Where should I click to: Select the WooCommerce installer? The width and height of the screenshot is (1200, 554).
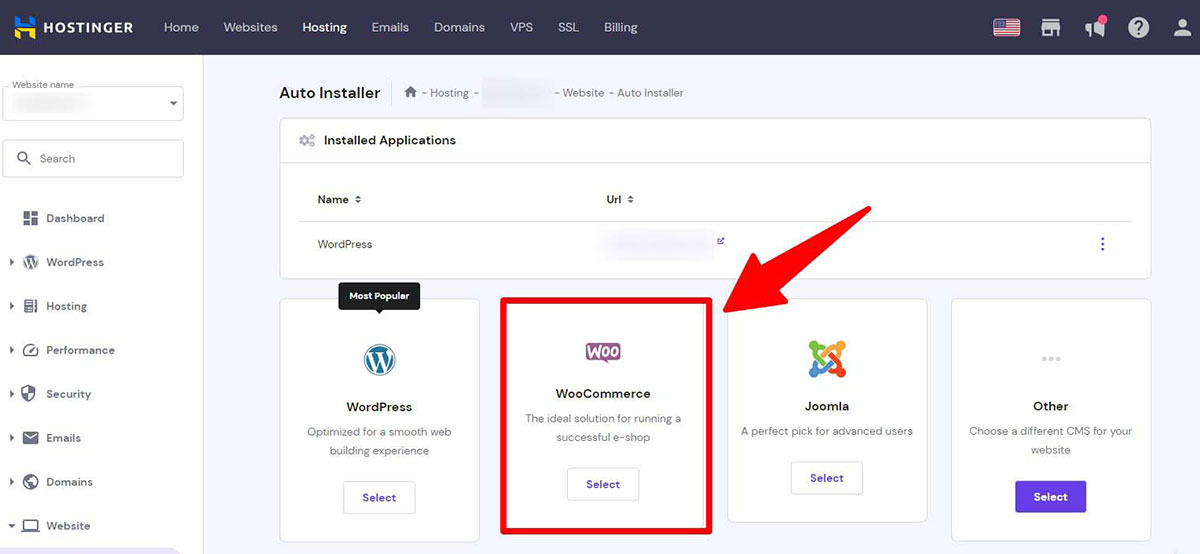(603, 484)
